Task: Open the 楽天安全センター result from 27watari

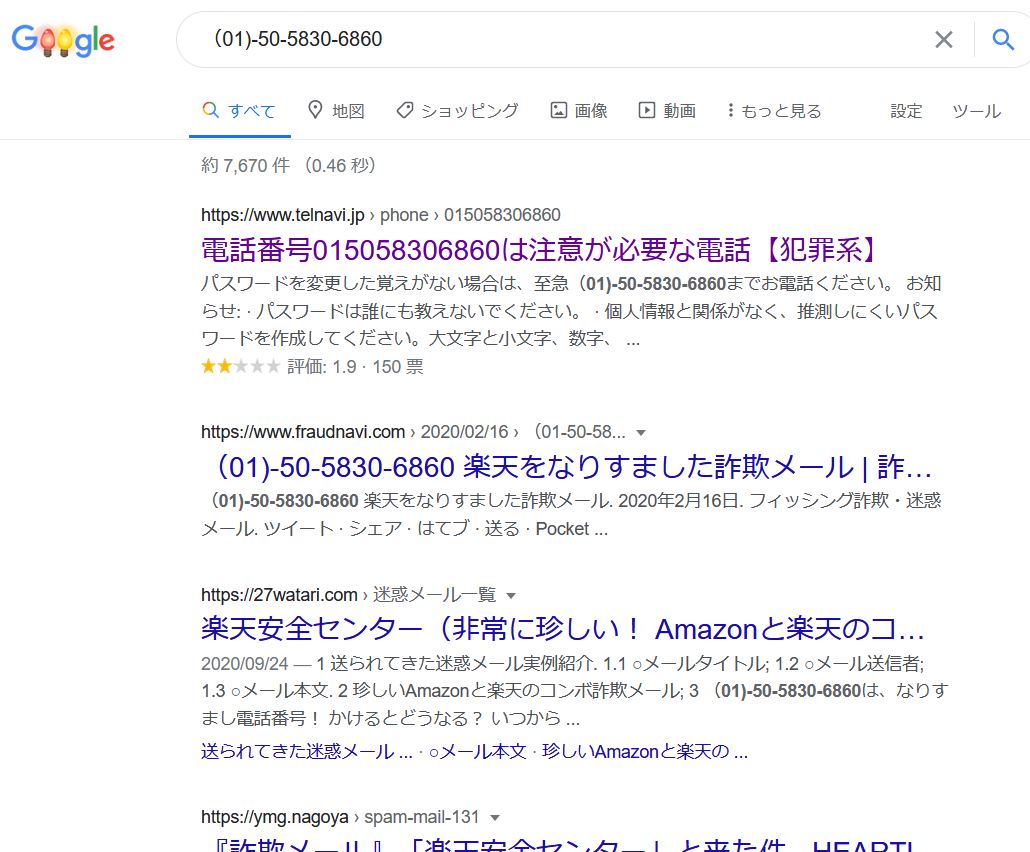Action: (563, 629)
